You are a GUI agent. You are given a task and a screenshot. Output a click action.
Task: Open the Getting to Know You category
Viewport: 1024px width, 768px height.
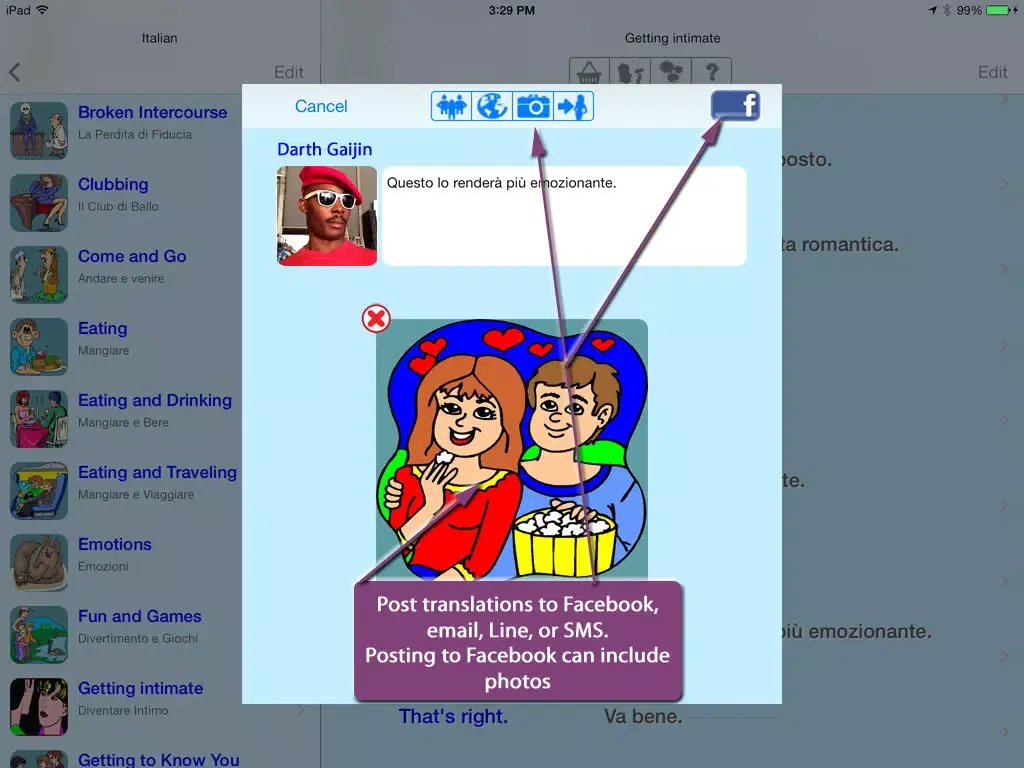160,758
